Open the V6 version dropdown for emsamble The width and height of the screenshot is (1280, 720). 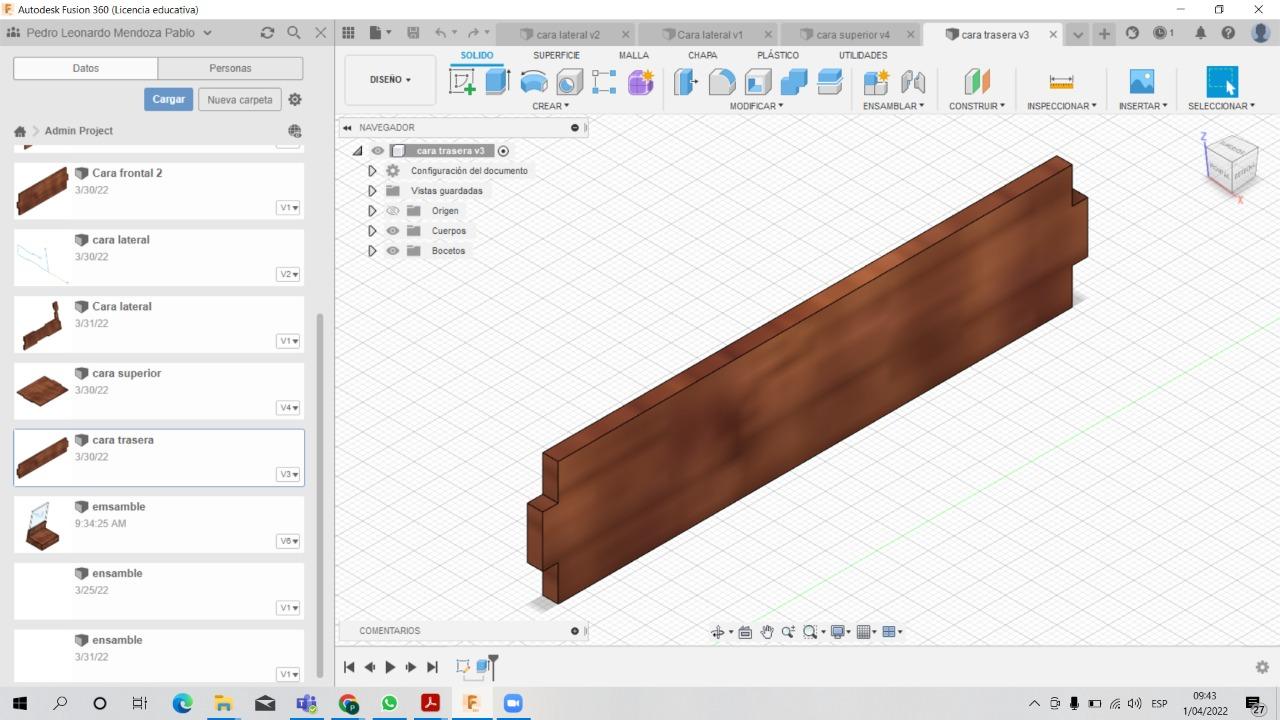pyautogui.click(x=288, y=541)
